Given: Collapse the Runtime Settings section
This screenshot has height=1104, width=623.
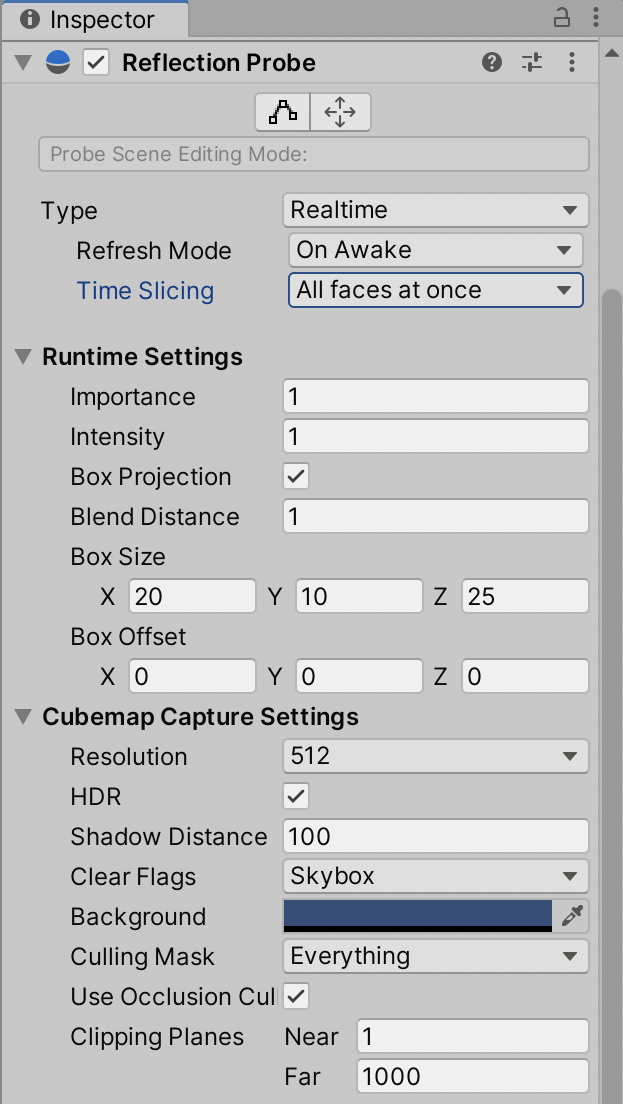Looking at the screenshot, I should point(23,357).
